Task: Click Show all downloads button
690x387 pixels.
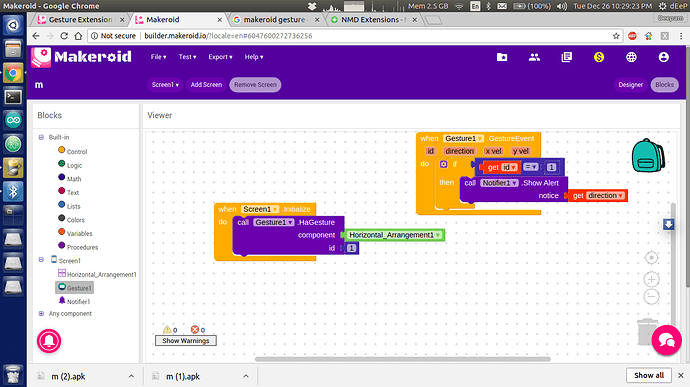Action: pyautogui.click(x=649, y=375)
